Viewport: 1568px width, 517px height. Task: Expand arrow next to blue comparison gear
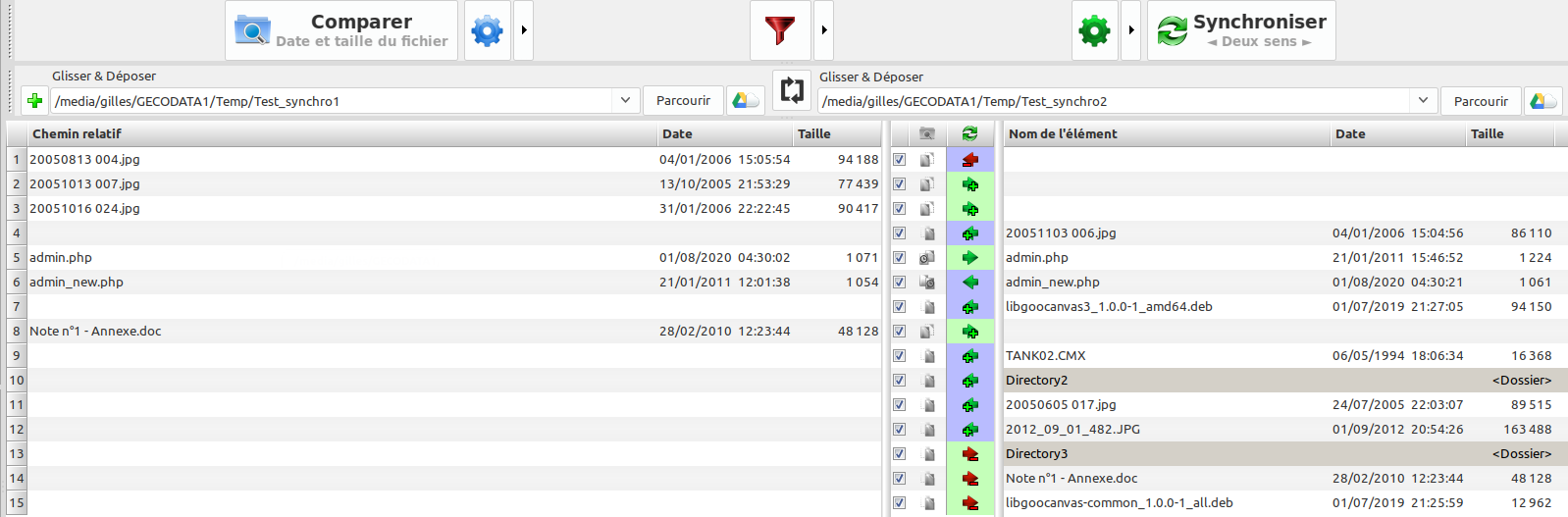(x=524, y=30)
